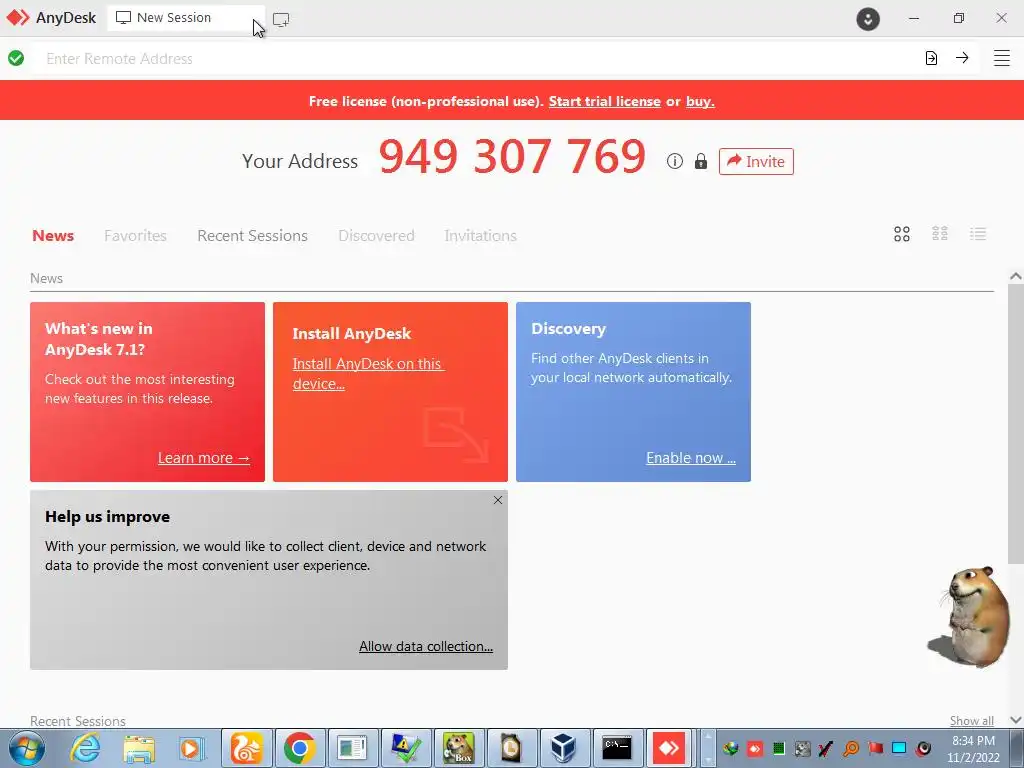The image size is (1024, 768).
Task: Click the Start trial license link
Action: [604, 101]
